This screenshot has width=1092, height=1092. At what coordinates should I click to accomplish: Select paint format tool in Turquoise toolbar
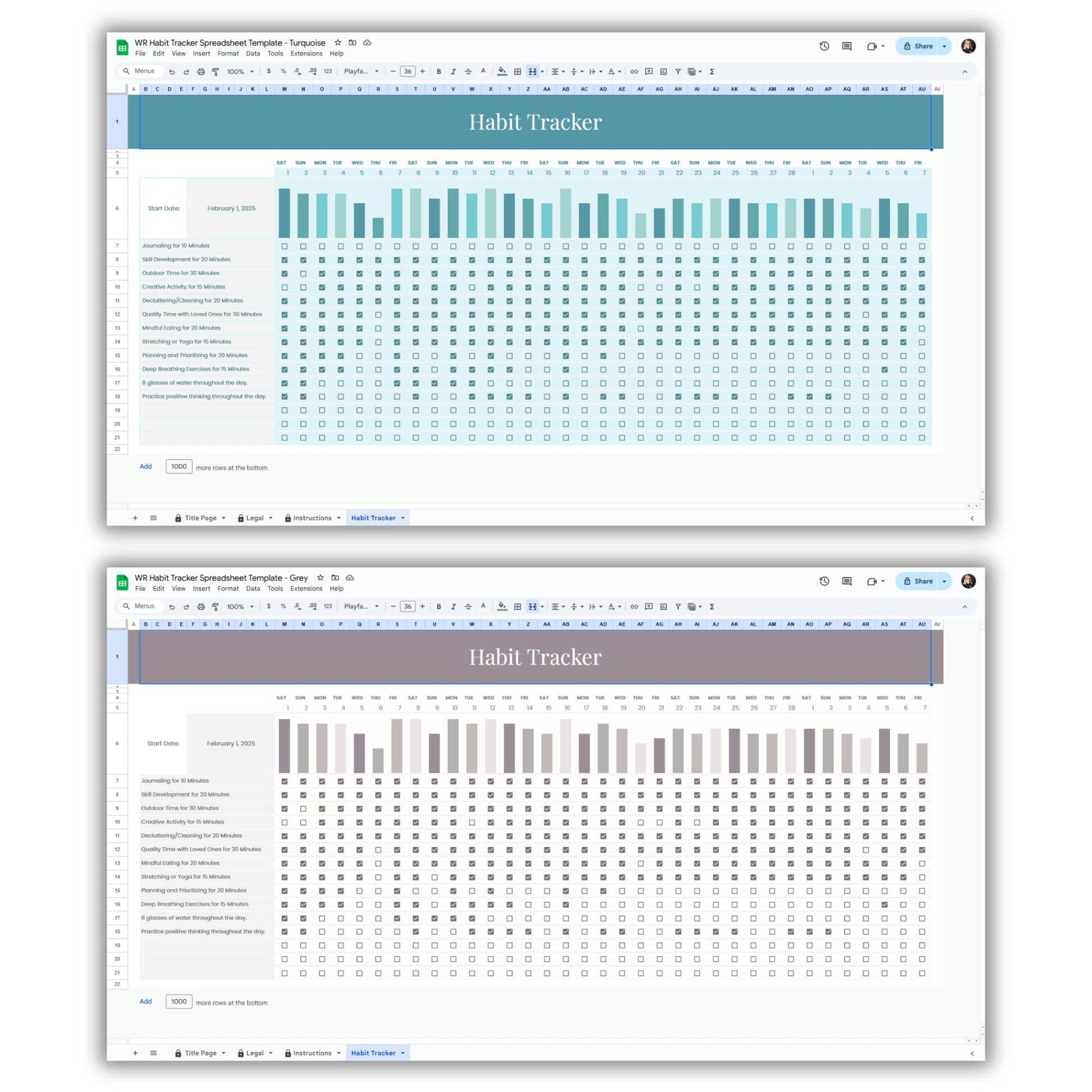(215, 72)
